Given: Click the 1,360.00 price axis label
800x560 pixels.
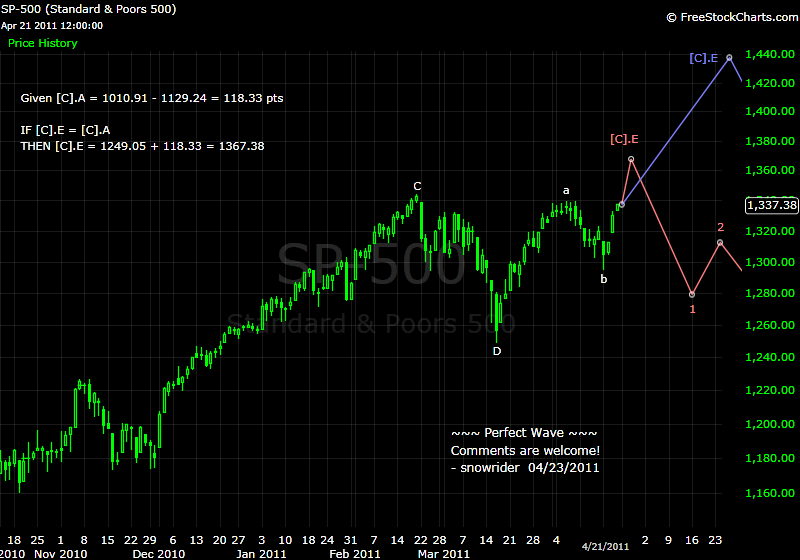Looking at the screenshot, I should pos(770,170).
